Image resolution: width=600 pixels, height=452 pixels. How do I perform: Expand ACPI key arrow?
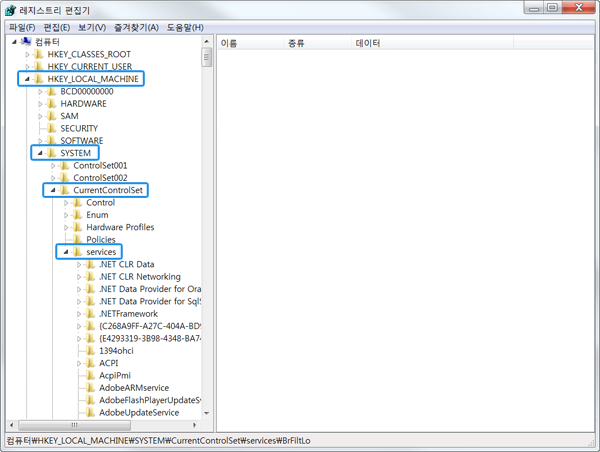[x=79, y=363]
